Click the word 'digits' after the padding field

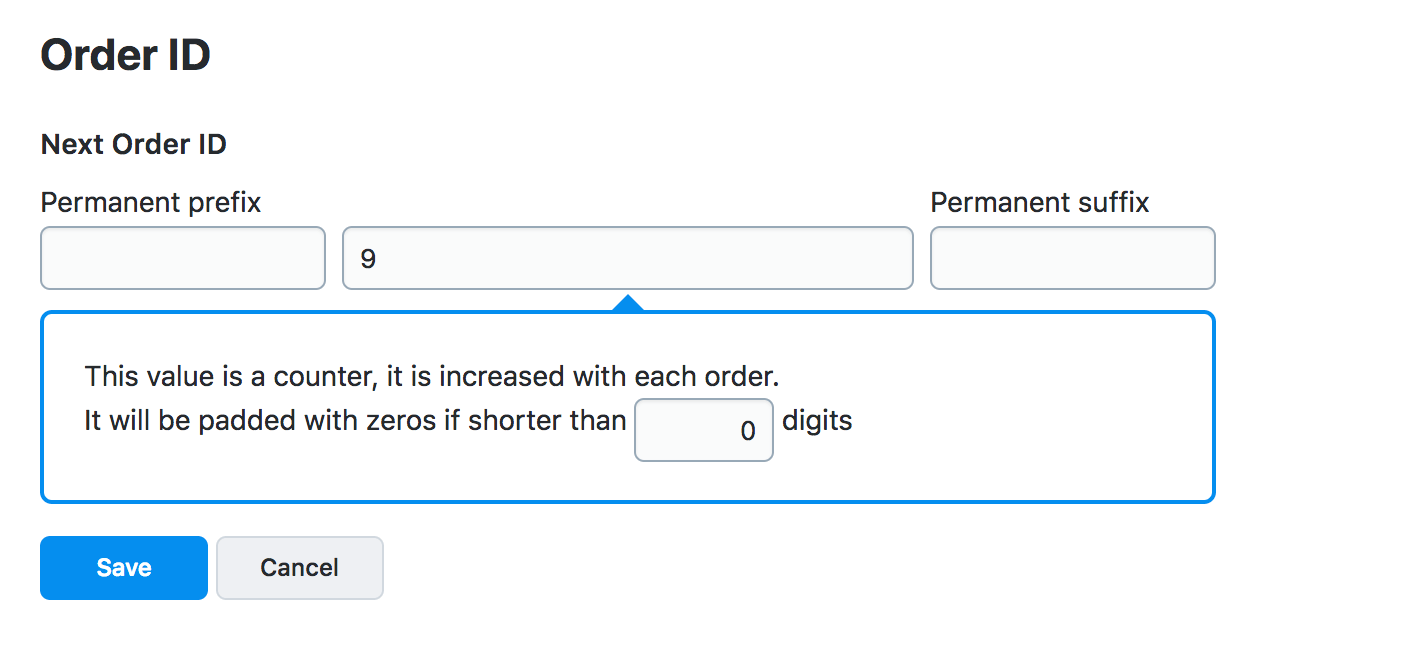pos(817,421)
